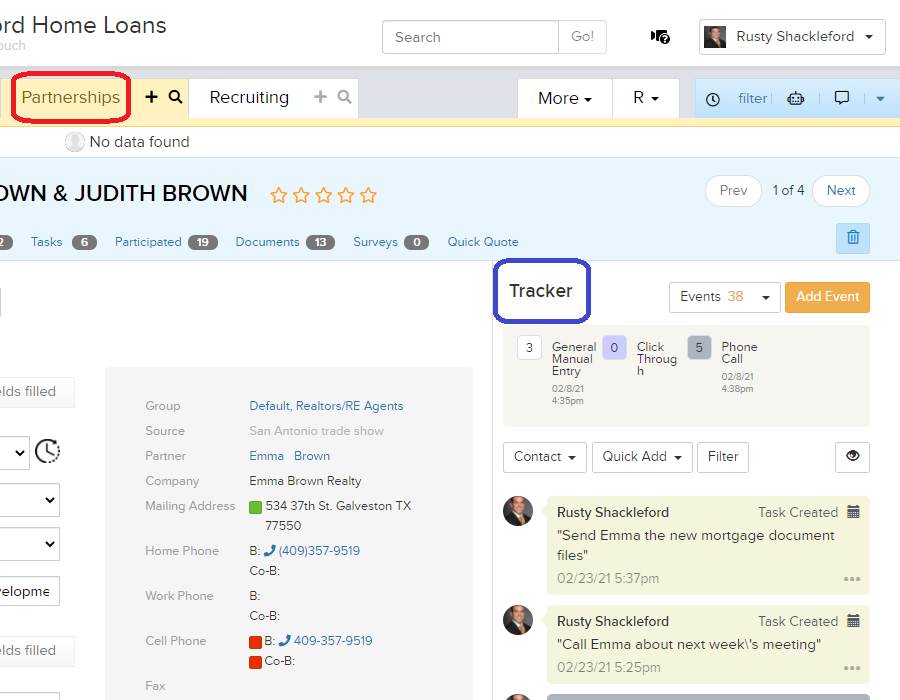Image resolution: width=900 pixels, height=700 pixels.
Task: Open calendar icon on the 'Send Emma' task
Action: pos(854,512)
